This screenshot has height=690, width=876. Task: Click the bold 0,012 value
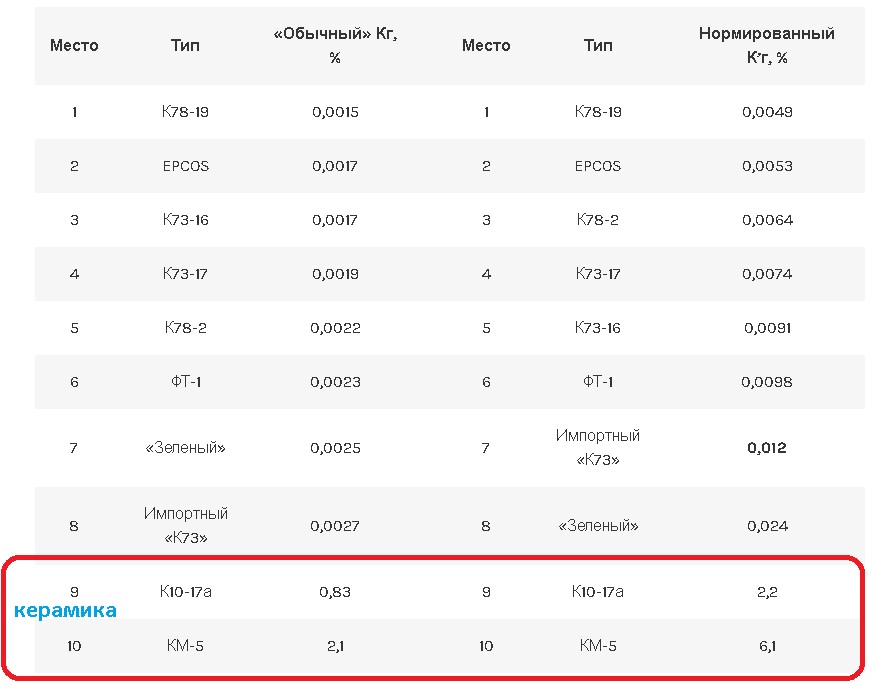(x=767, y=448)
